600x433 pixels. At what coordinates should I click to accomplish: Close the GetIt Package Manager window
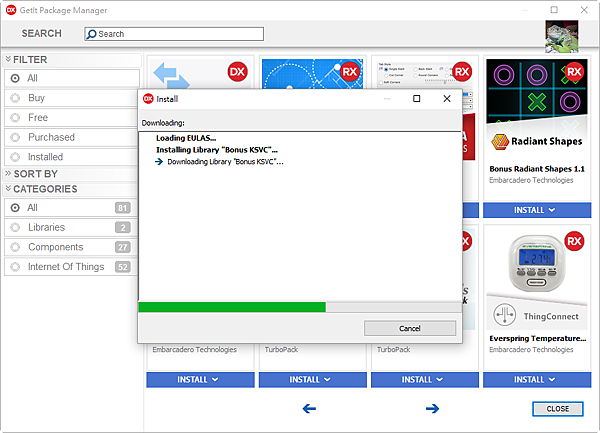584,10
